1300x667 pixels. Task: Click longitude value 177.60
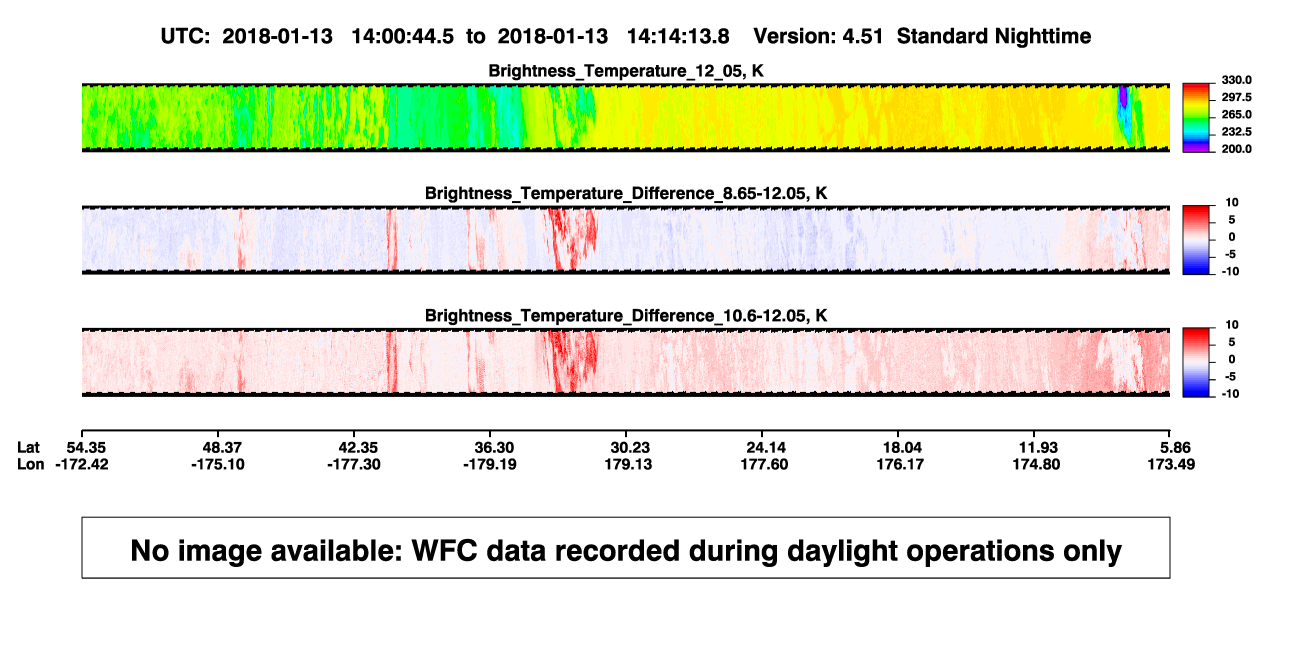pos(766,464)
